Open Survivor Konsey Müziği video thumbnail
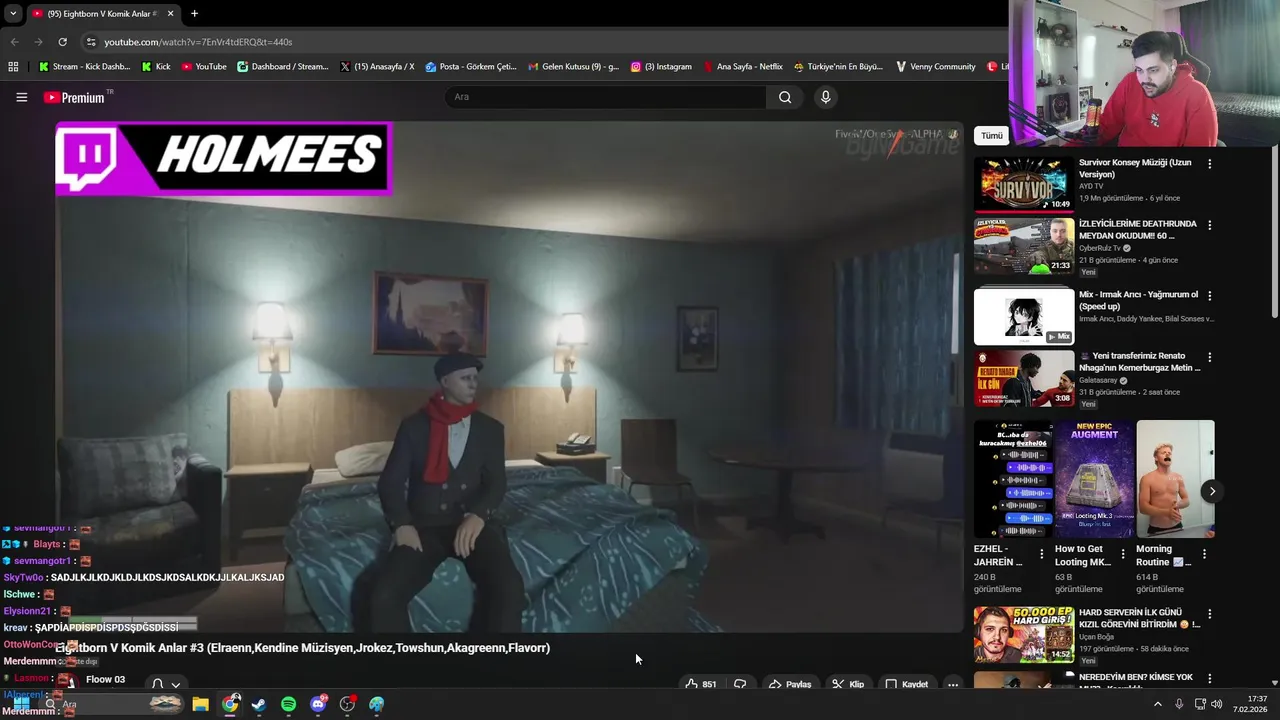1280x720 pixels. point(1024,184)
